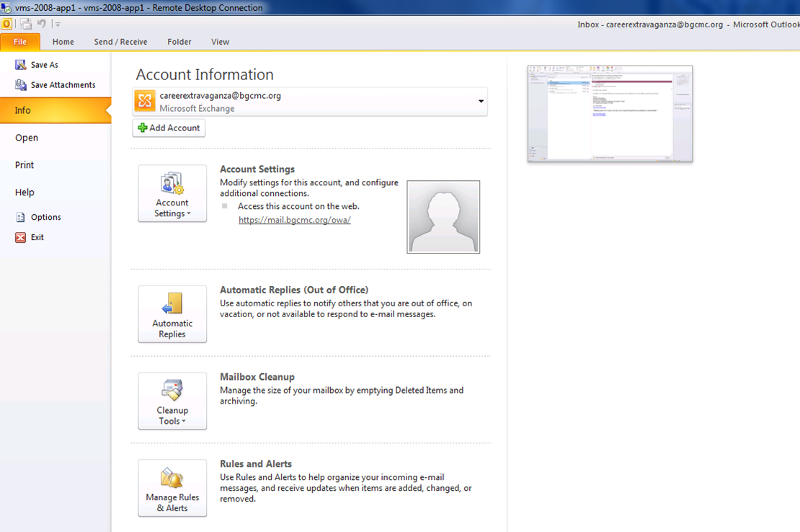Click the Rules and Alerts heading
This screenshot has height=532, width=800.
256,464
